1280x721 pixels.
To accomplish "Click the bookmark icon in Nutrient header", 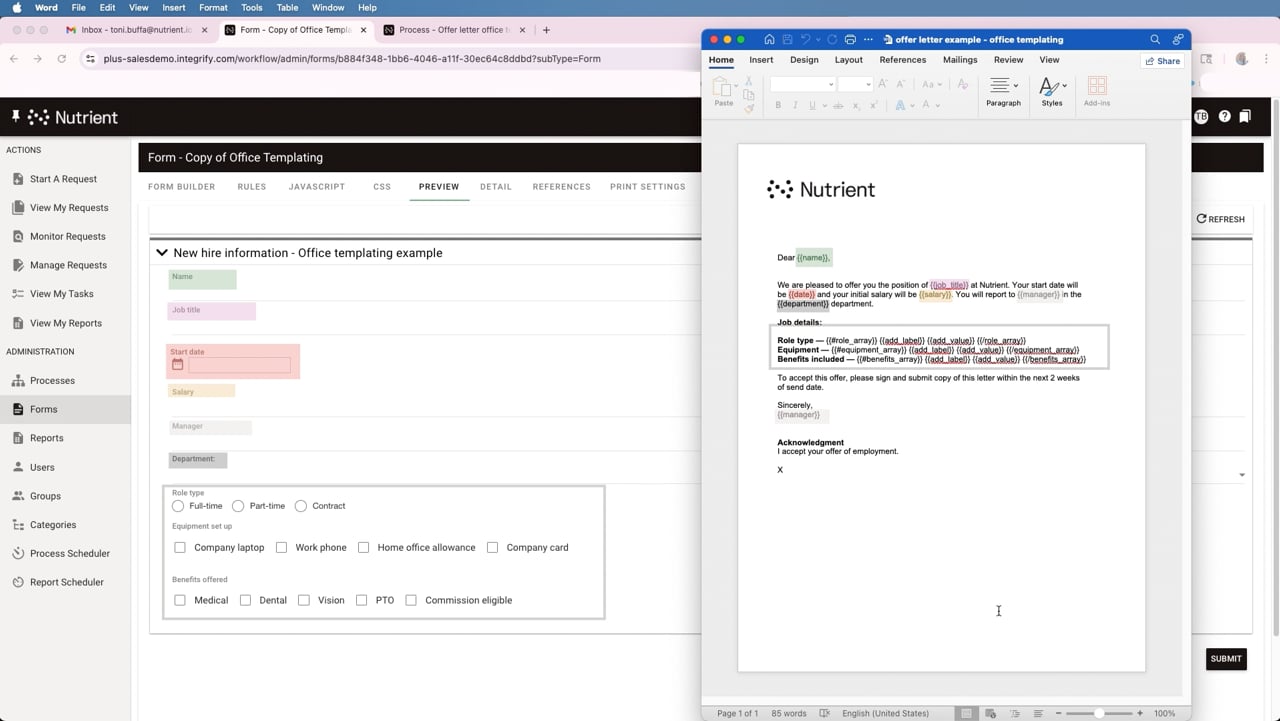I will (1245, 117).
